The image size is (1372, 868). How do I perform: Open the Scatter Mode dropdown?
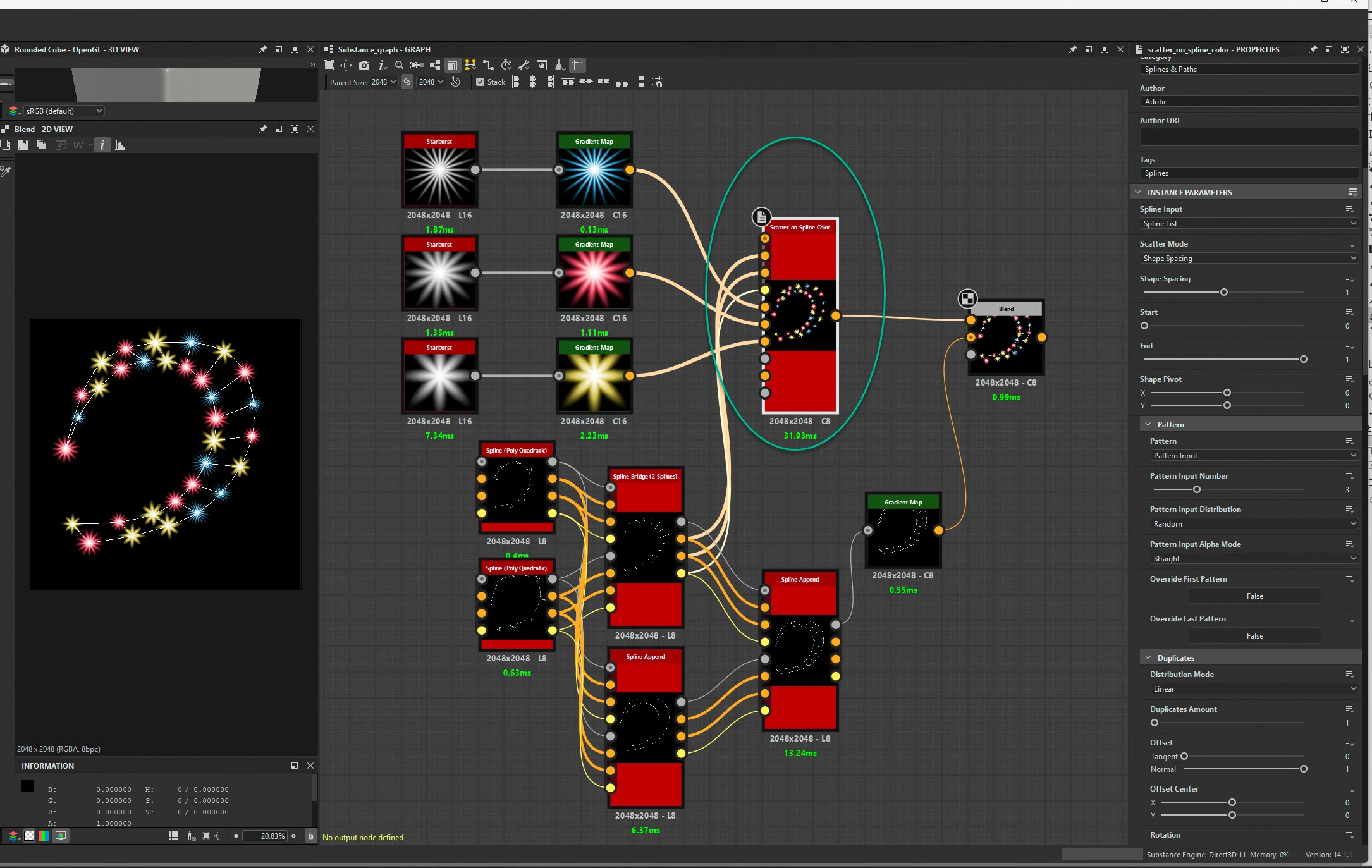[x=1249, y=259]
